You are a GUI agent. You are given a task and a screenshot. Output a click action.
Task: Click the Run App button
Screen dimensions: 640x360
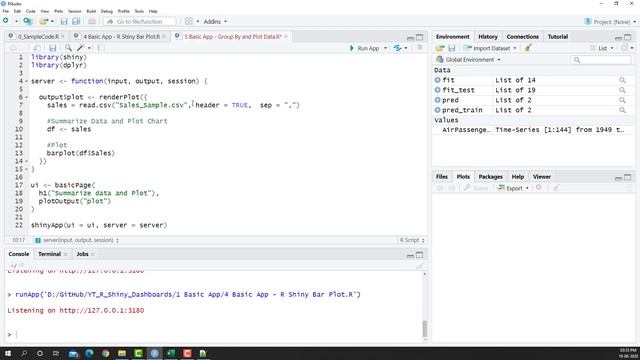click(x=364, y=48)
